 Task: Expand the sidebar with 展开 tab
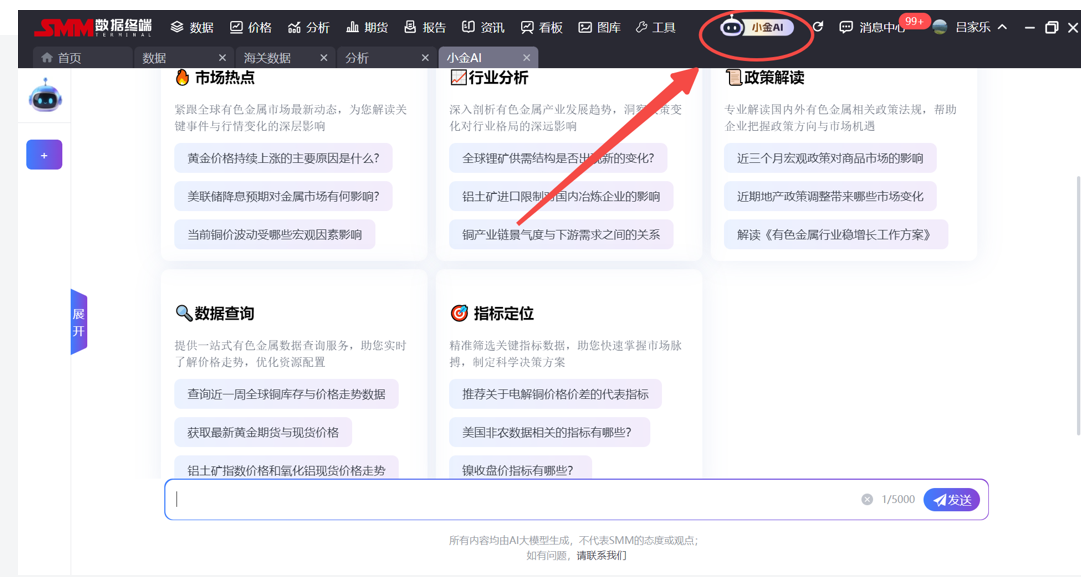tap(78, 322)
